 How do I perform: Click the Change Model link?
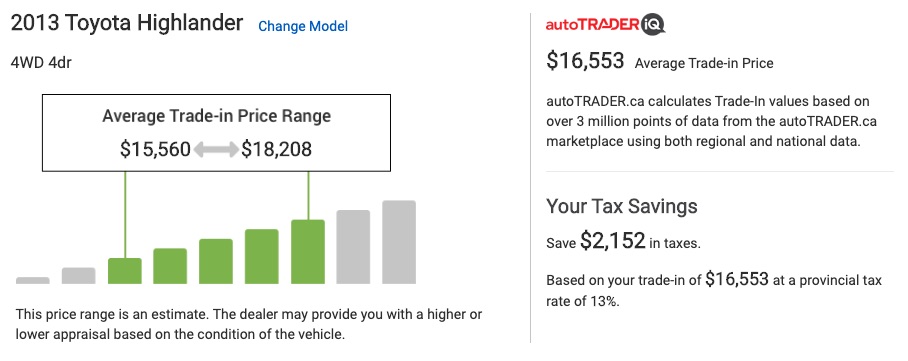[x=303, y=26]
